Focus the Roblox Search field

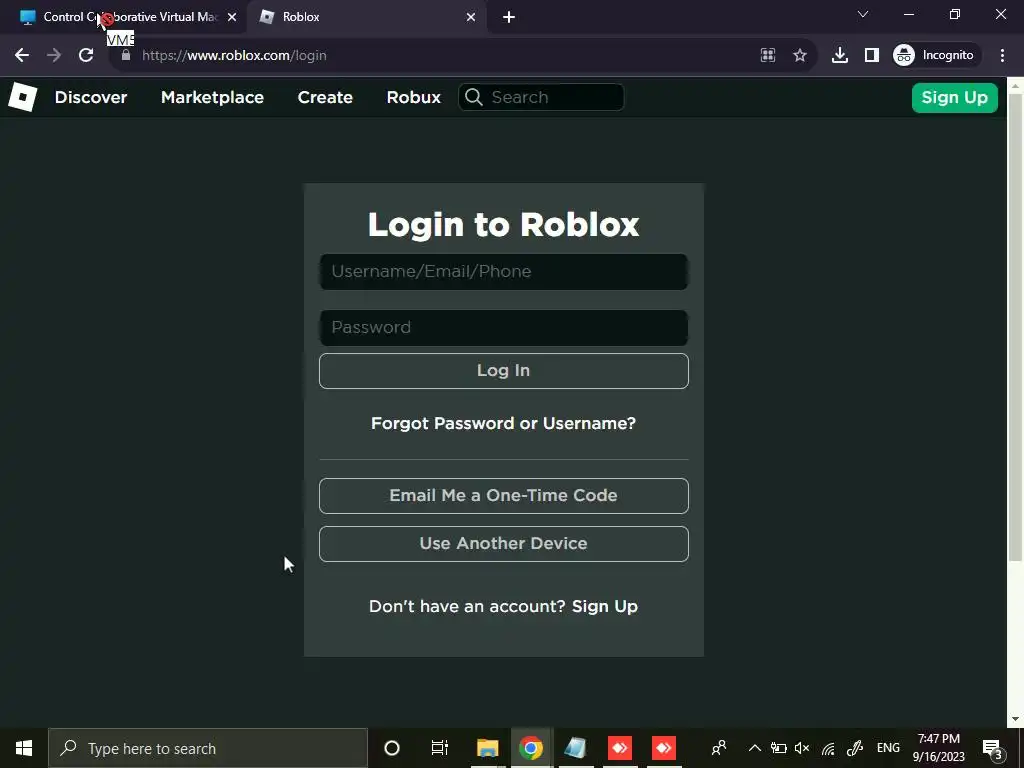pos(541,97)
